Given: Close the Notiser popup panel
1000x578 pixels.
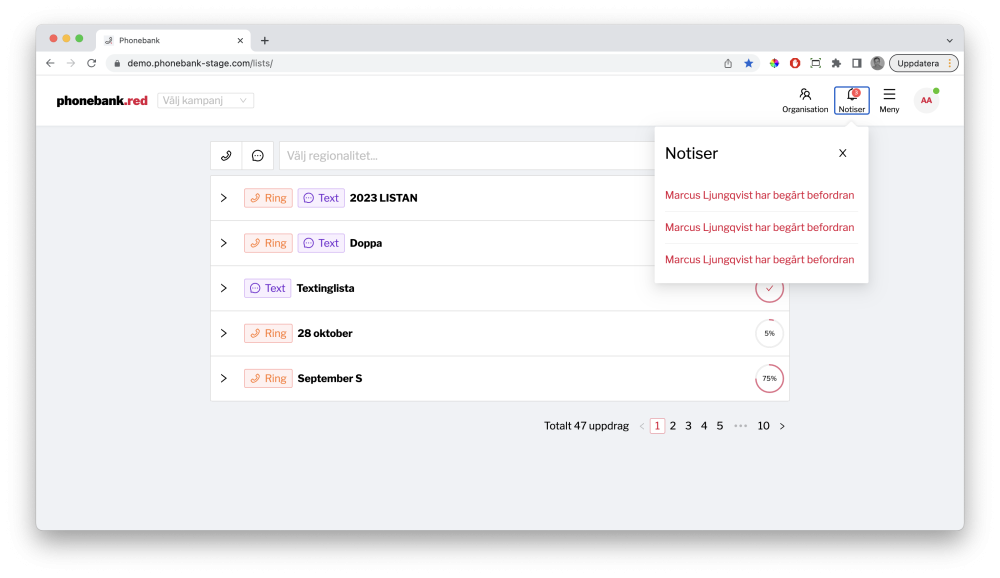Looking at the screenshot, I should (842, 153).
